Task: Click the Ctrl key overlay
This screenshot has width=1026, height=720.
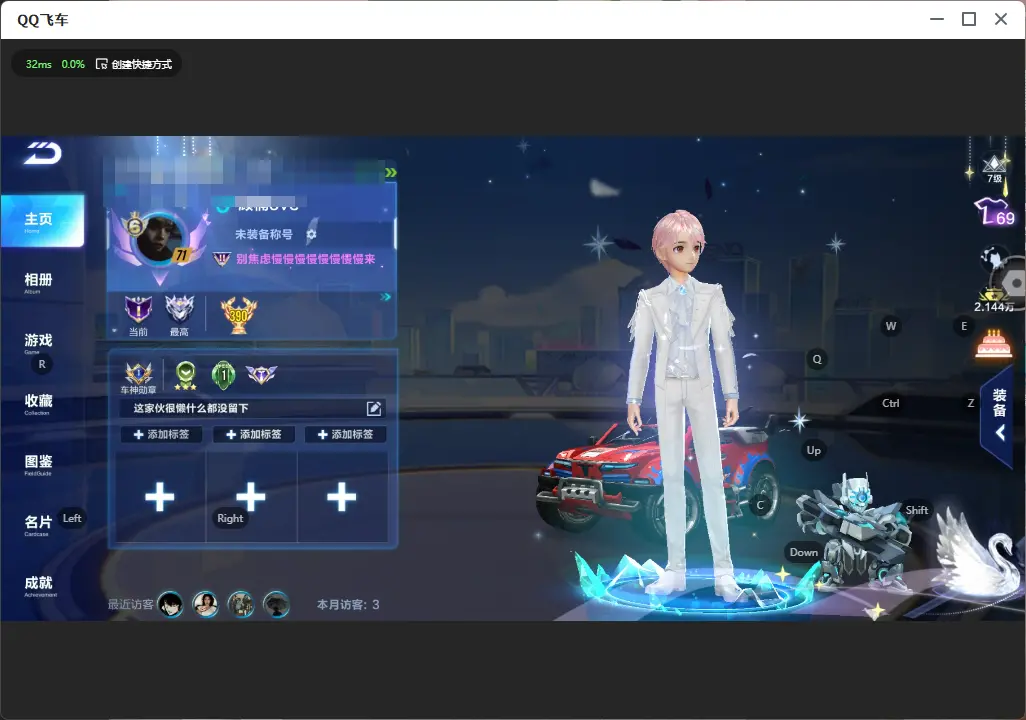Action: (891, 403)
